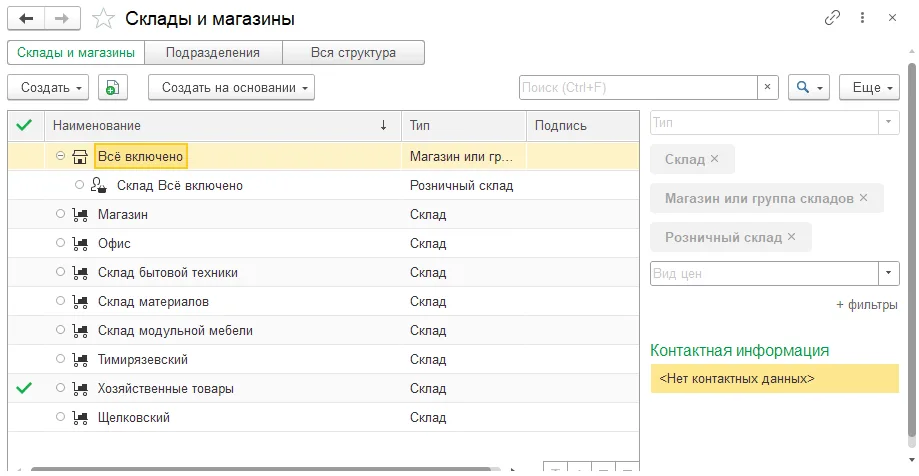Click the vertical scrollbar on the right
Image resolution: width=919 pixels, height=476 pixels.
click(911, 252)
